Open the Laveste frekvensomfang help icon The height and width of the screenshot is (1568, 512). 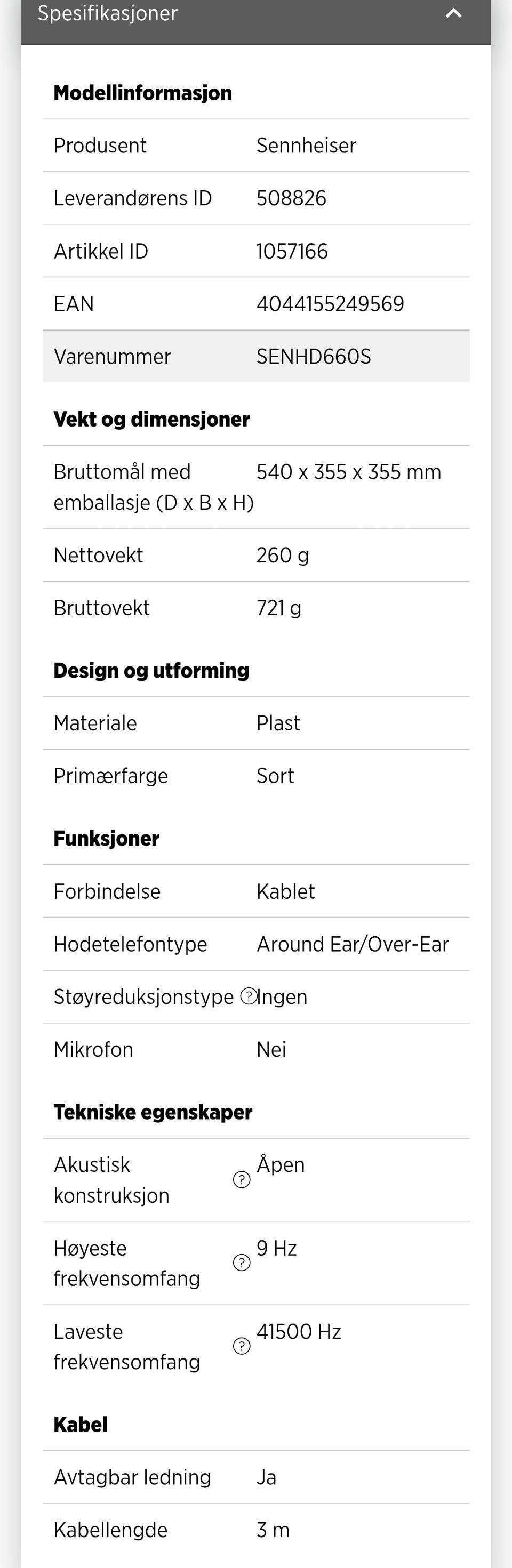click(242, 1346)
